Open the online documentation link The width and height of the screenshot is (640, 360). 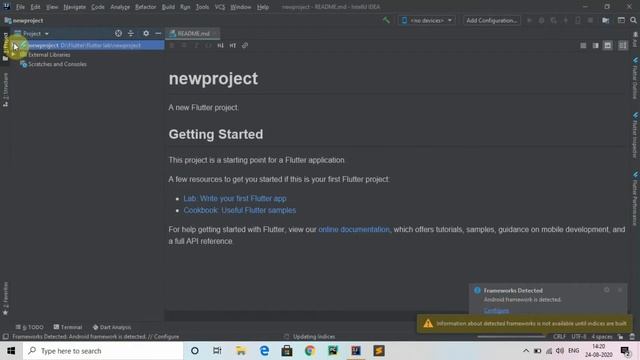(x=354, y=229)
